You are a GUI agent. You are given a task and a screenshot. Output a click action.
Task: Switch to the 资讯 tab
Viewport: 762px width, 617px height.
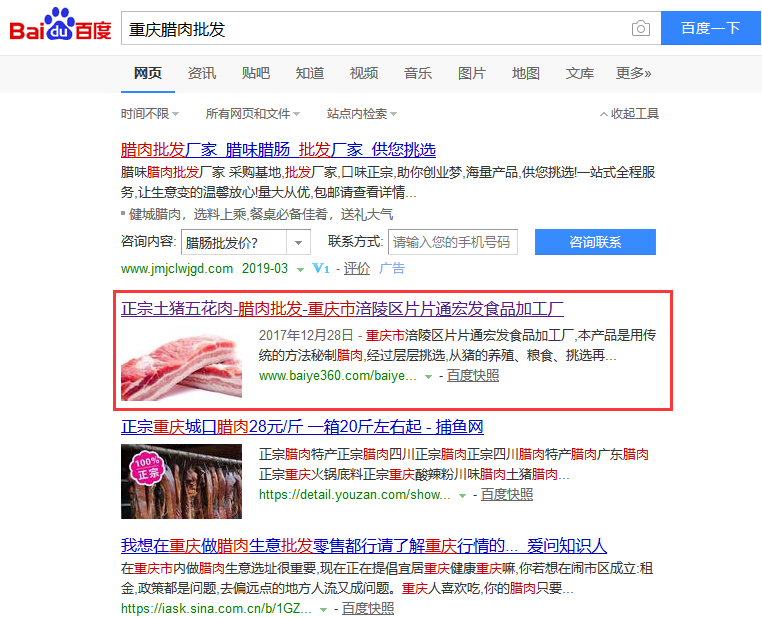[202, 73]
